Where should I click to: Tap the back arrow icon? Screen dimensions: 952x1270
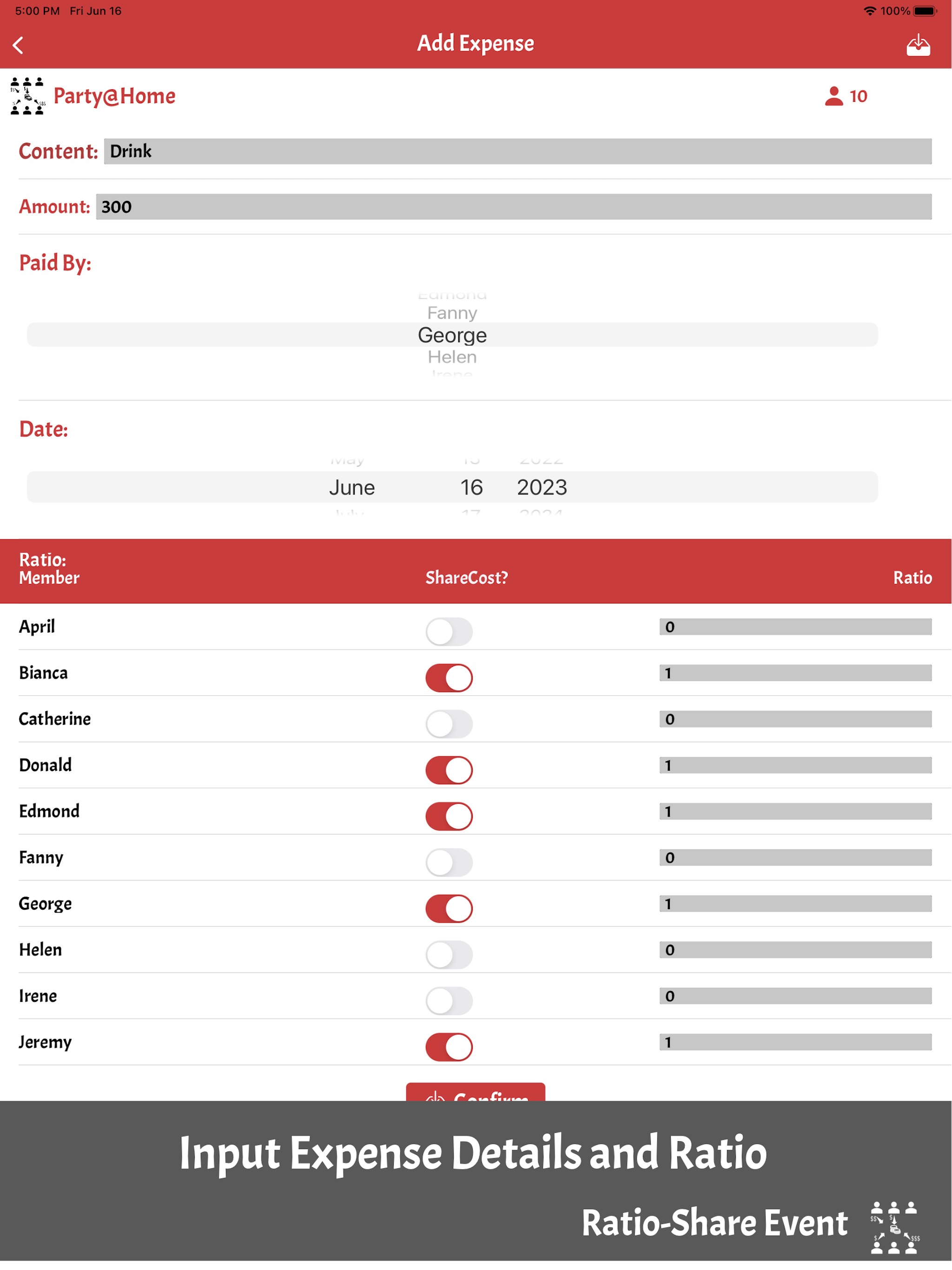[x=19, y=45]
